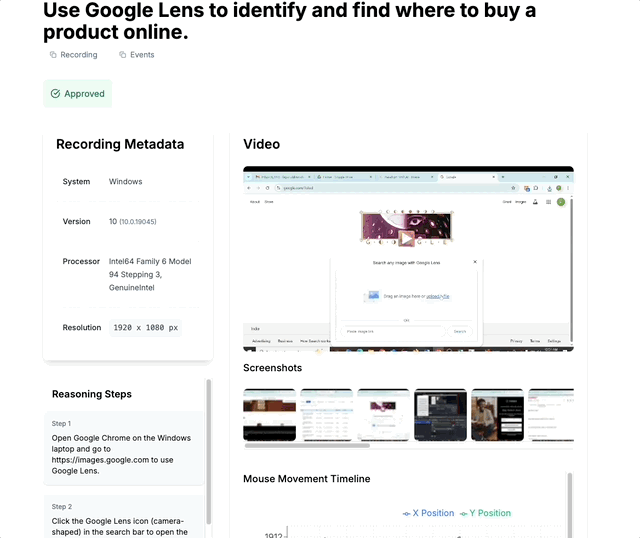This screenshot has height=538, width=640.
Task: Click the Recording Metadata heading
Action: click(x=120, y=144)
